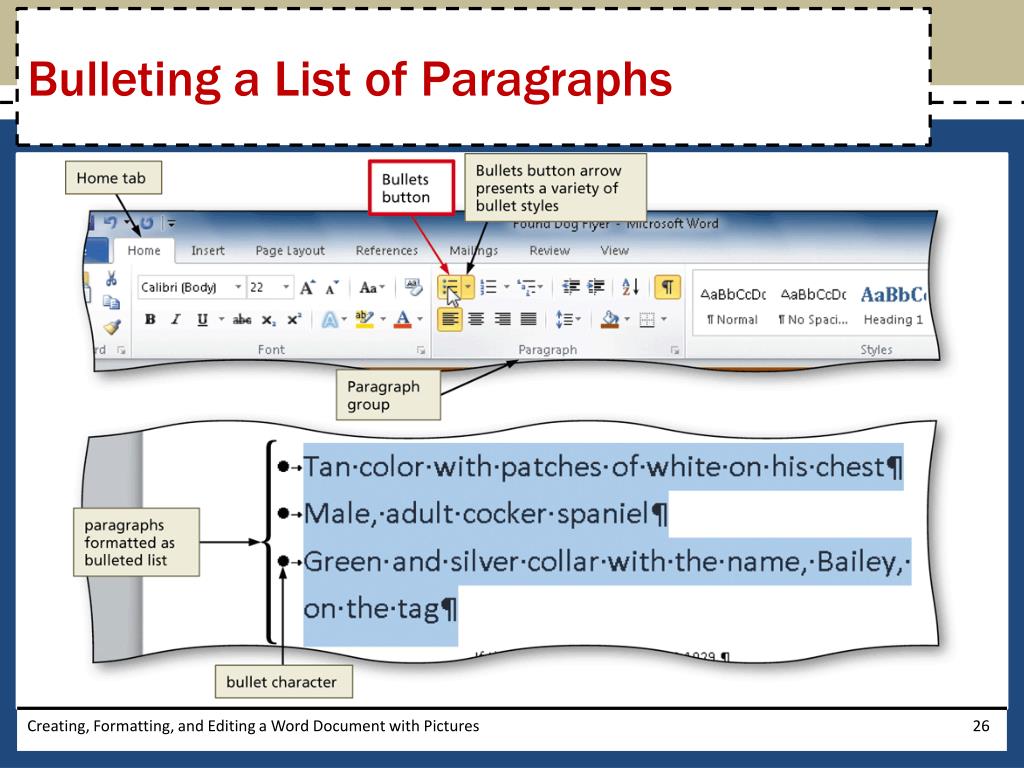This screenshot has height=768, width=1024.
Task: Click the Numbering list icon
Action: pyautogui.click(x=488, y=287)
